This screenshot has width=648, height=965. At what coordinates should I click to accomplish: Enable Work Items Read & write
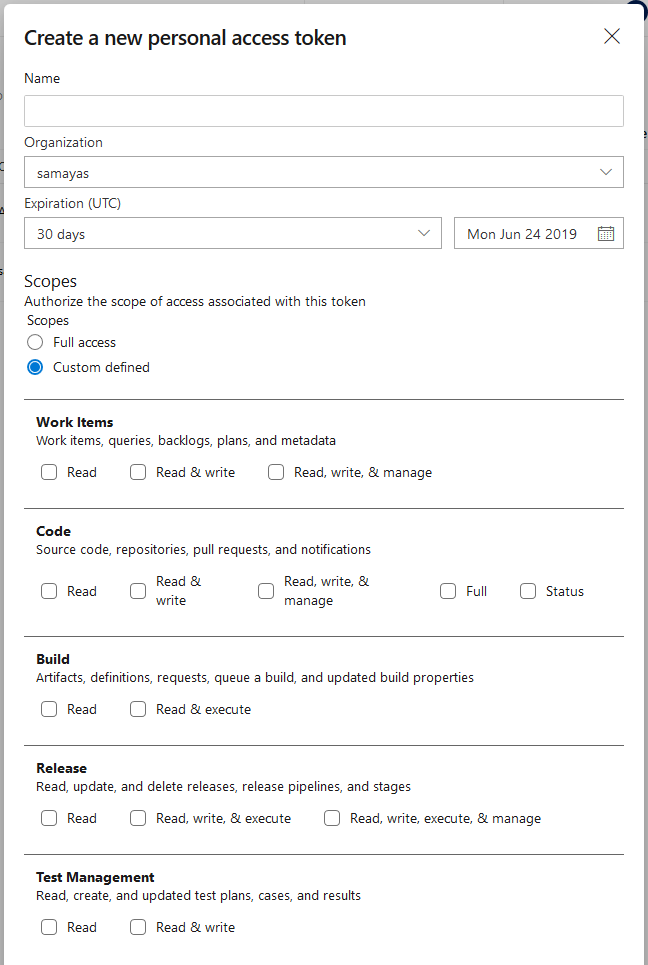[x=138, y=472]
